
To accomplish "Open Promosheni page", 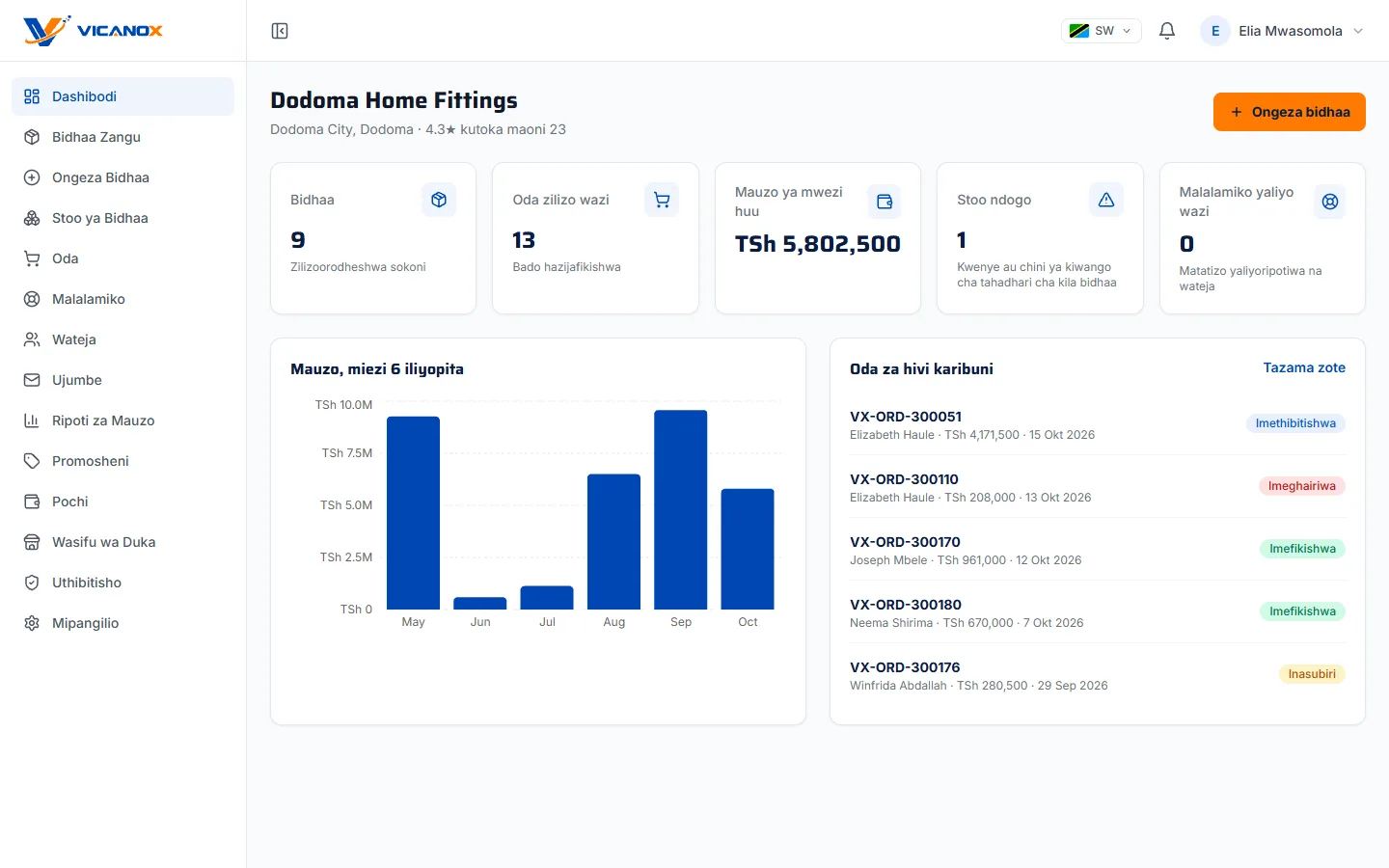I will click(123, 461).
